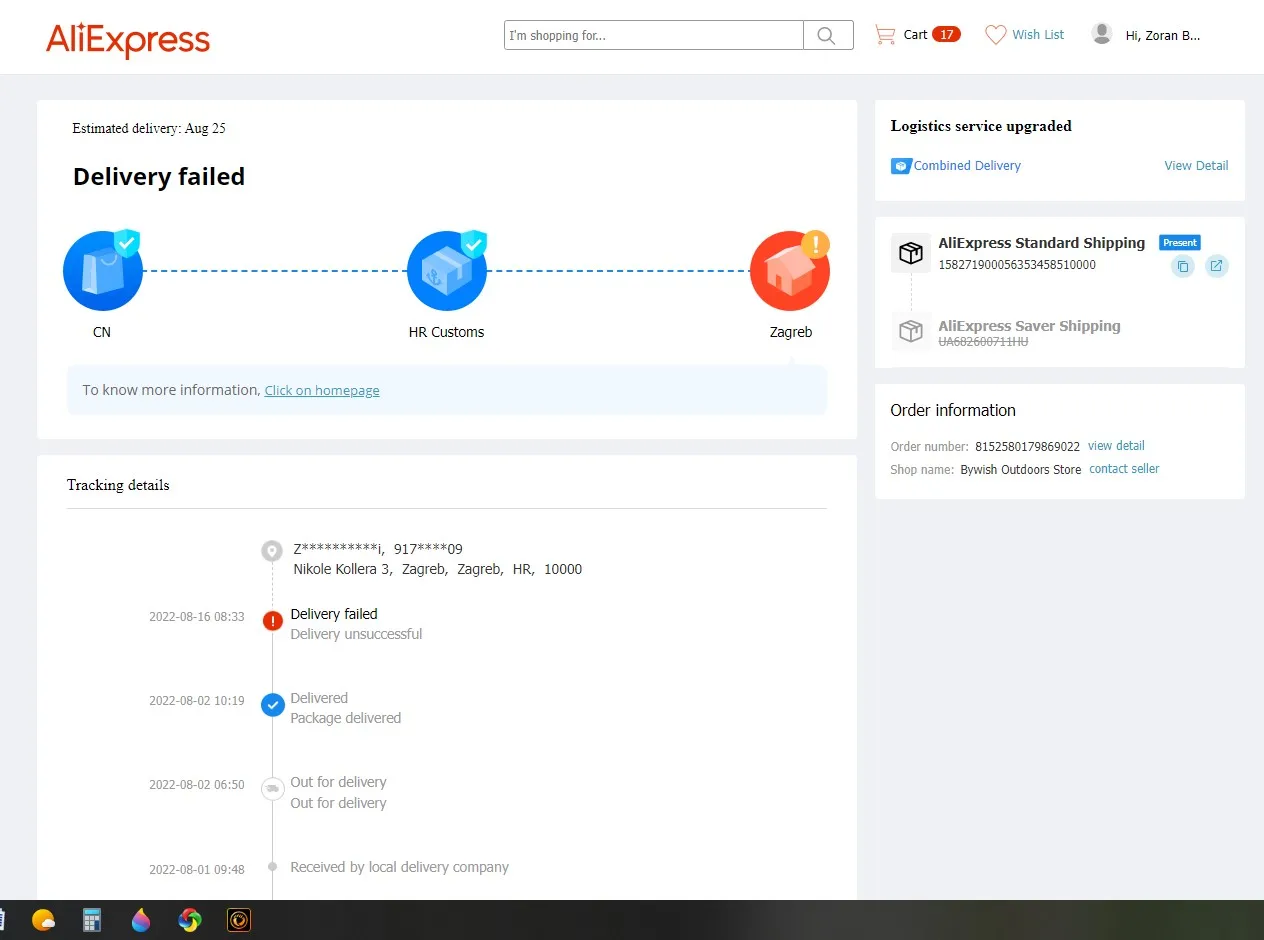Follow the Click on homepage link
The height and width of the screenshot is (940, 1264).
[322, 391]
